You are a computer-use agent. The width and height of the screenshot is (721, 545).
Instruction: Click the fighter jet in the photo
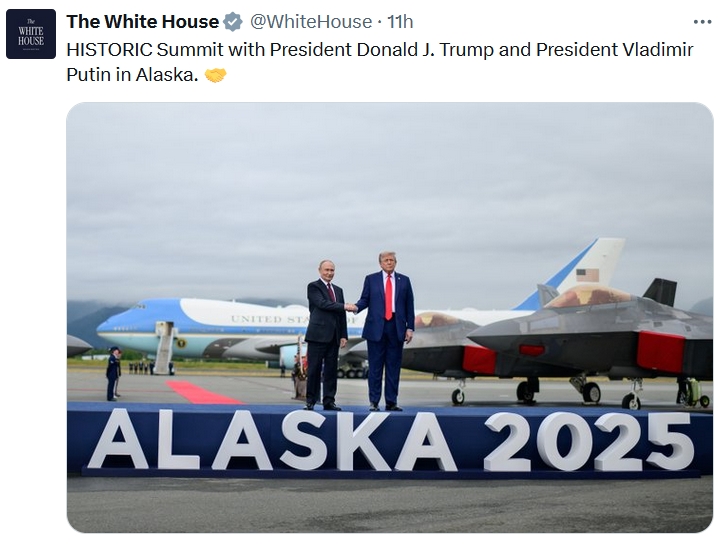point(593,345)
